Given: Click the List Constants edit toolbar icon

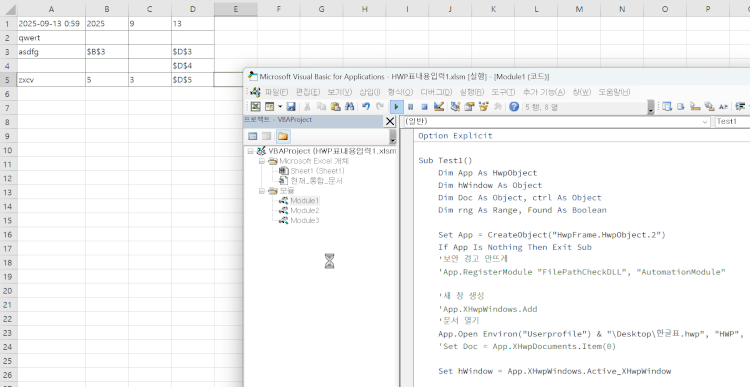Looking at the screenshot, I should pos(681,106).
